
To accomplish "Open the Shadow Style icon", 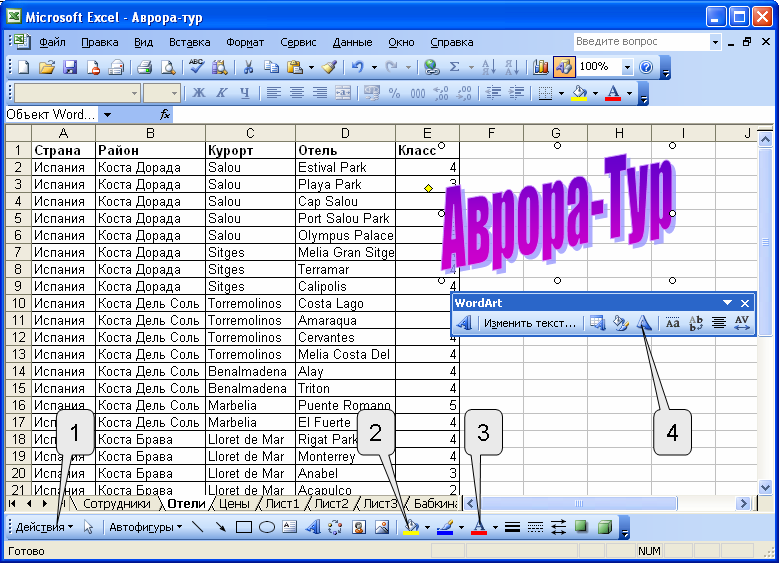I will [581, 526].
